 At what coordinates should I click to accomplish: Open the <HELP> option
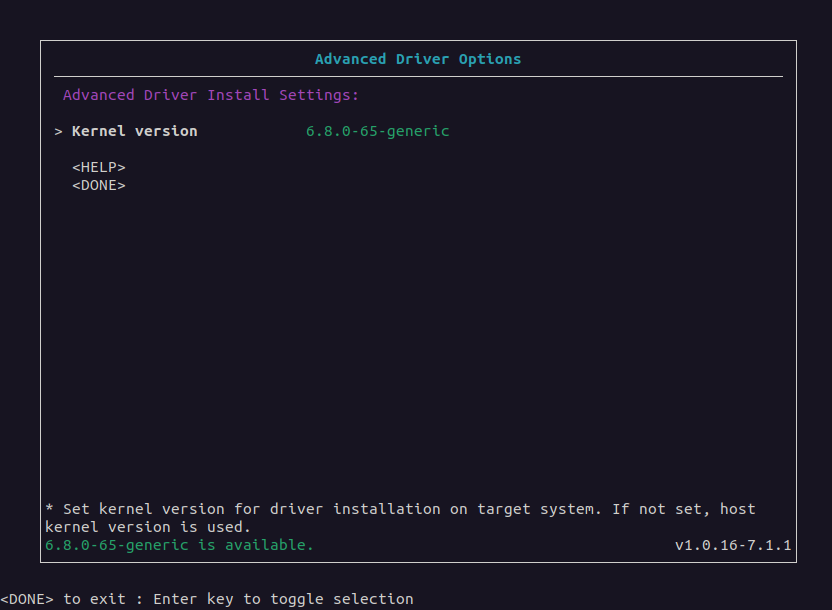click(x=98, y=168)
